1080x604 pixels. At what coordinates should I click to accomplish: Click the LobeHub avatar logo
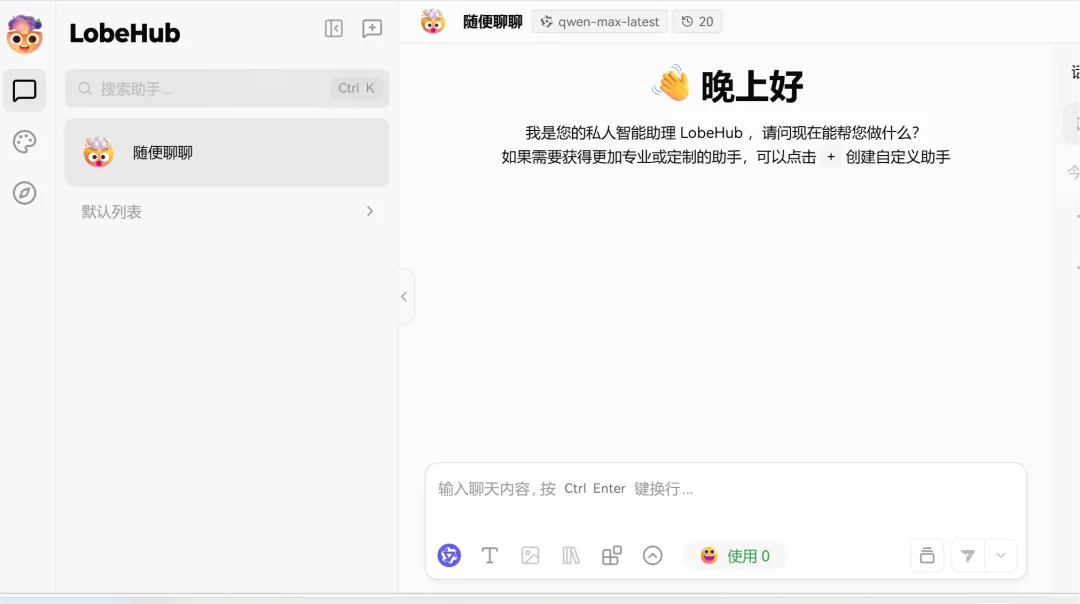coord(24,34)
